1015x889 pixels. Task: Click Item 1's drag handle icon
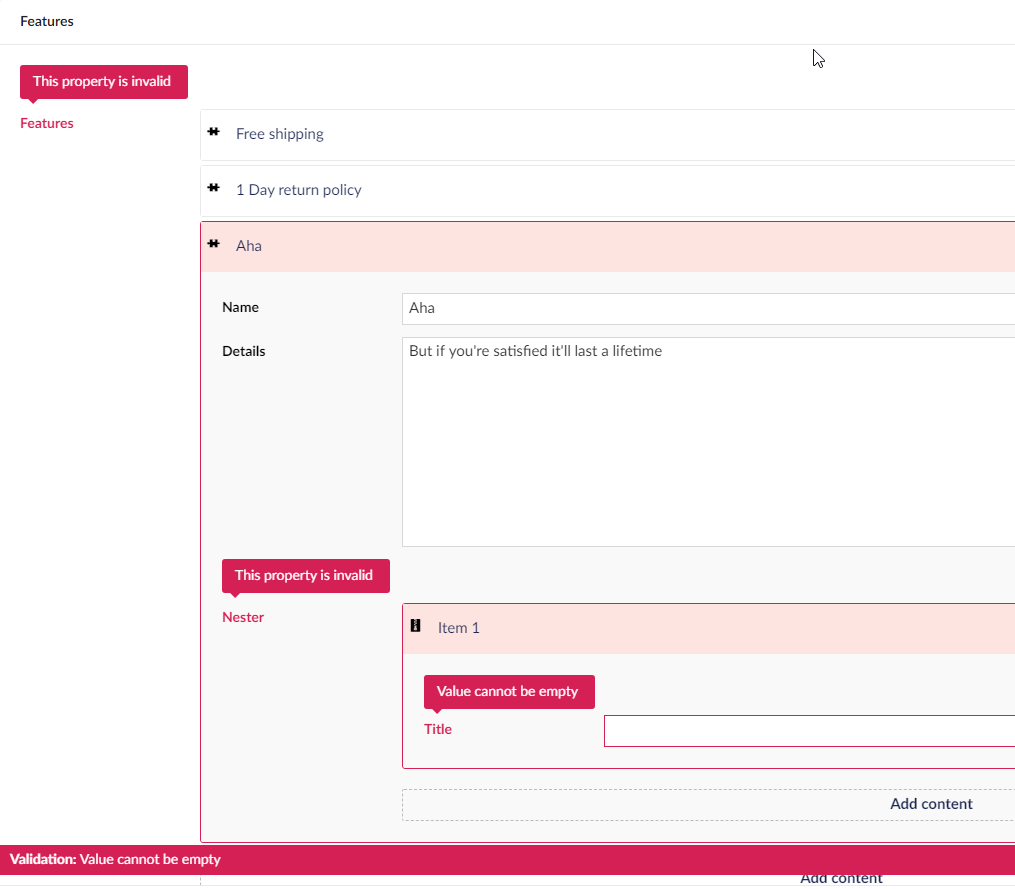point(416,626)
